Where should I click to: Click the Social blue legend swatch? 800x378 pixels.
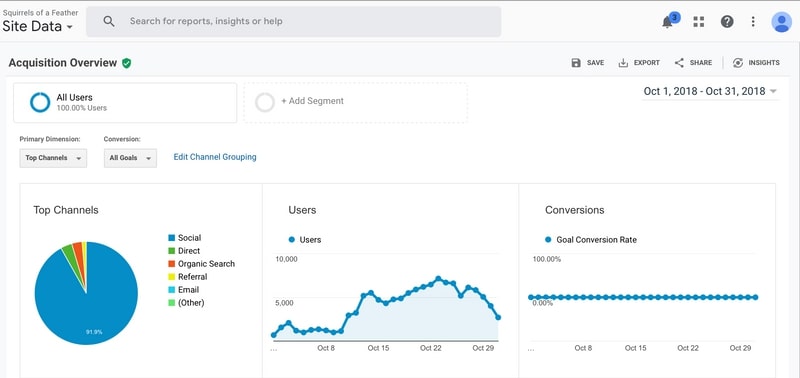coord(171,238)
